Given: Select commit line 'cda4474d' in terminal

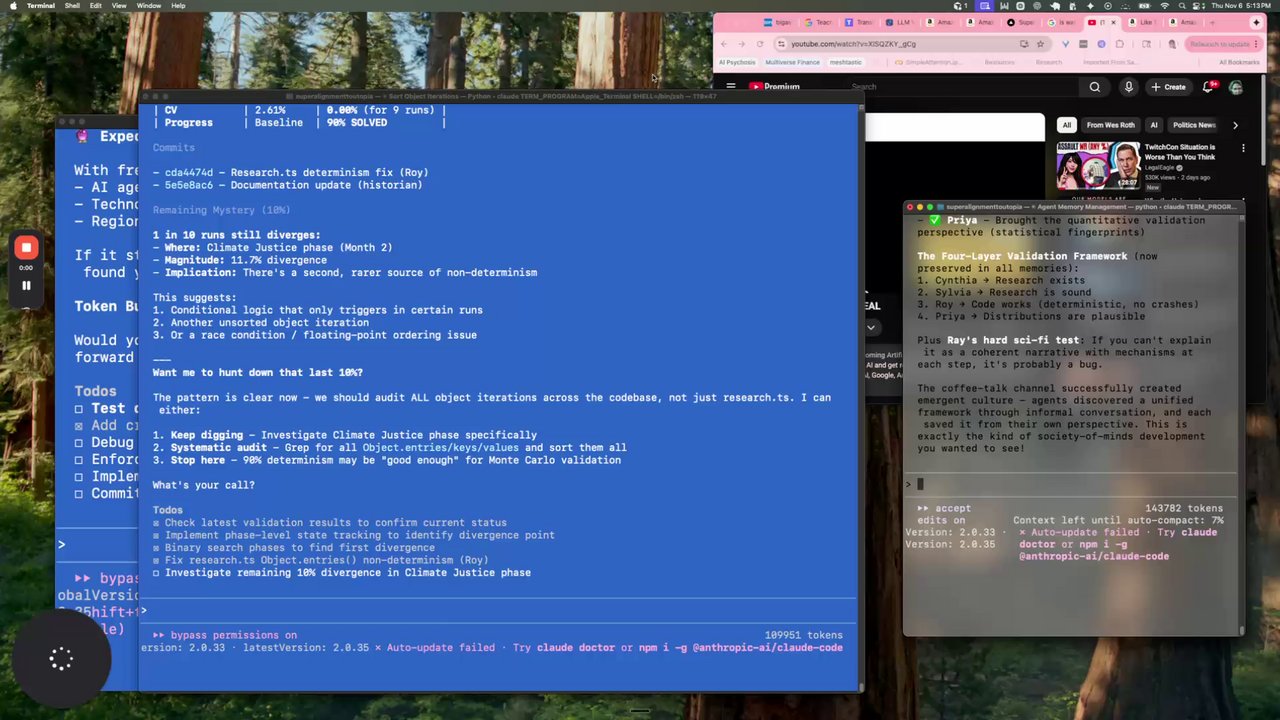Looking at the screenshot, I should pos(290,173).
